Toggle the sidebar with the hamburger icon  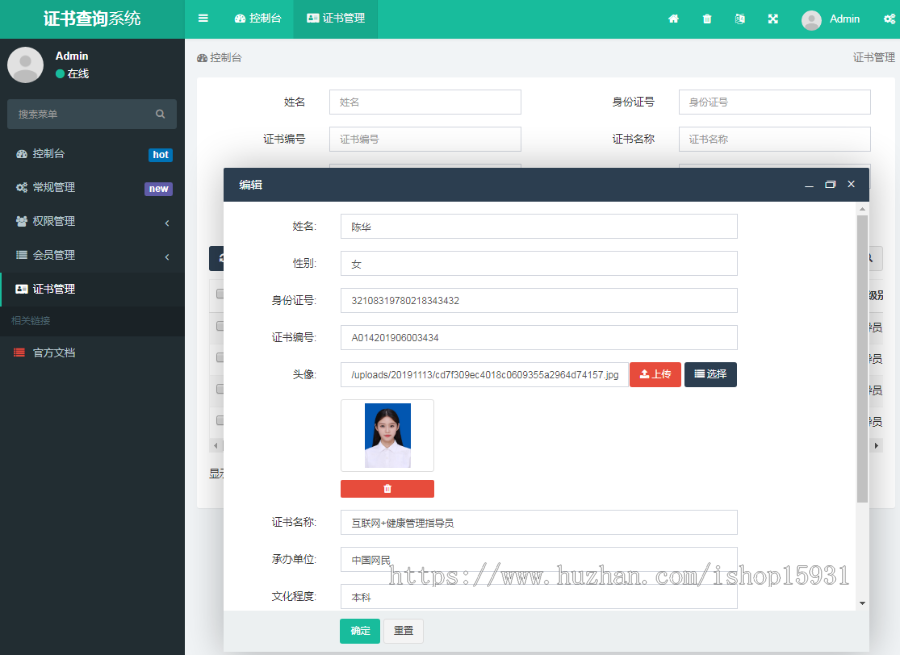coord(203,18)
